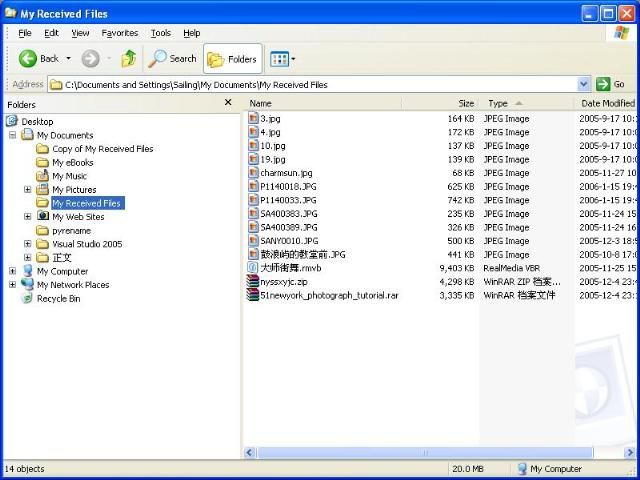Image resolution: width=640 pixels, height=480 pixels.
Task: Open the Edit menu
Action: tap(51, 33)
